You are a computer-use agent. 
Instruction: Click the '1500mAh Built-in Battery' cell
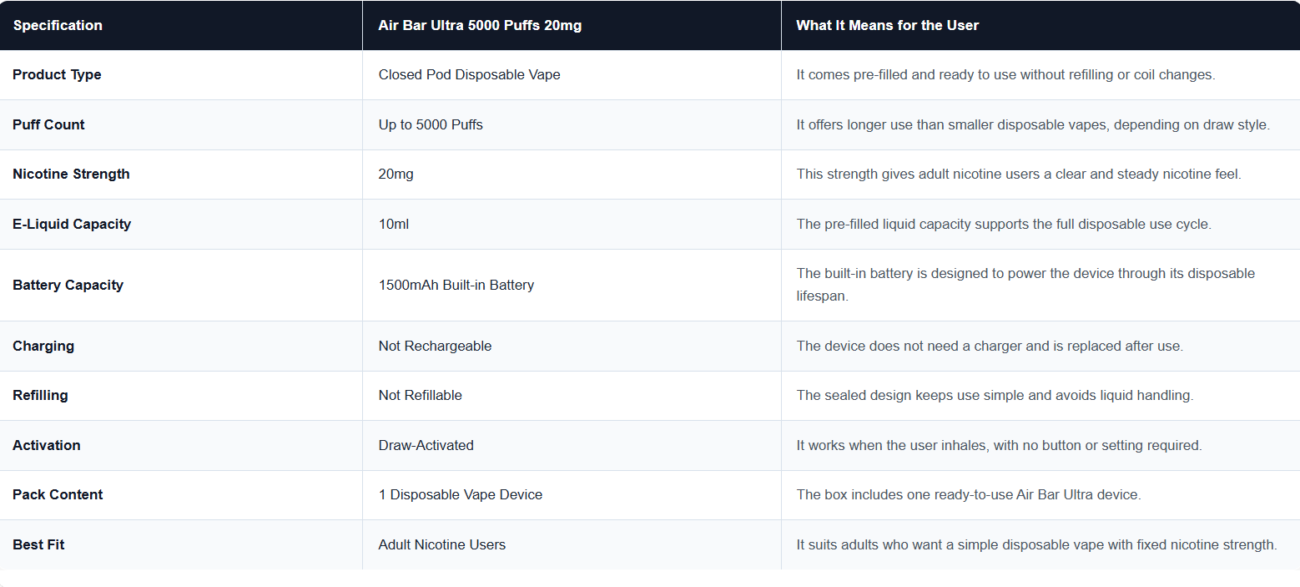pos(456,285)
